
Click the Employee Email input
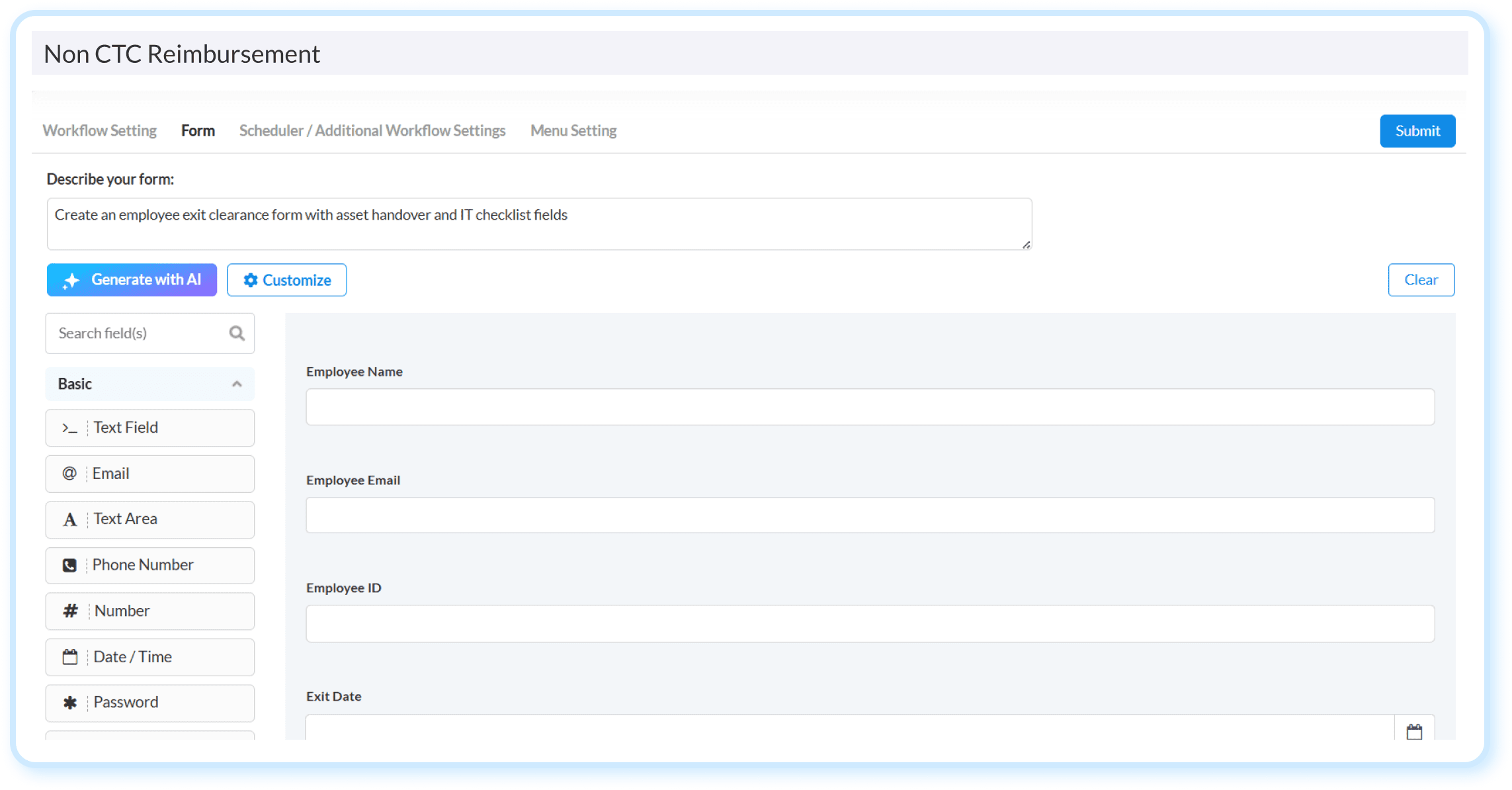click(x=870, y=515)
